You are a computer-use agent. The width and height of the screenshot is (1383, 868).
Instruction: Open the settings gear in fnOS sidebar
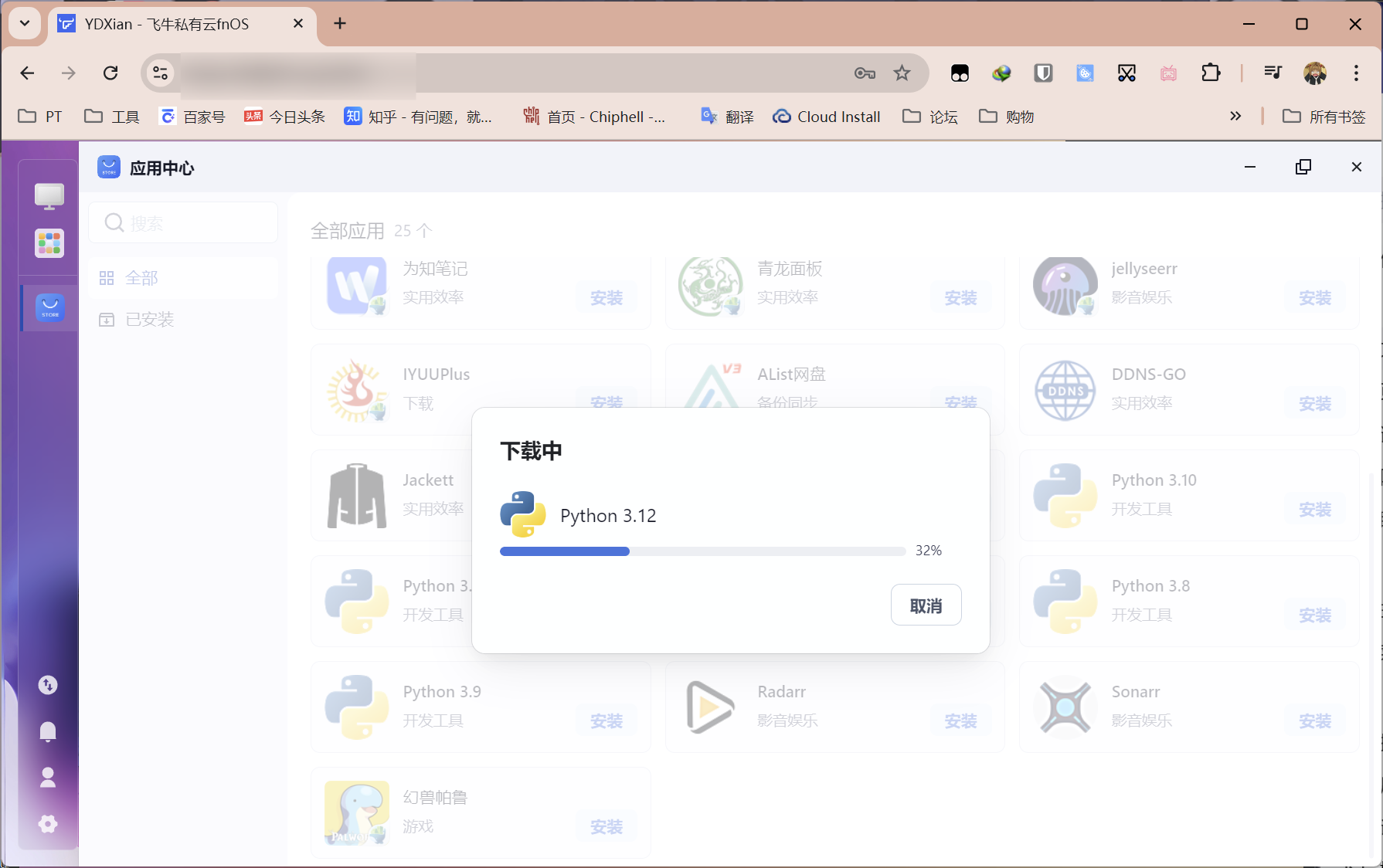coord(48,824)
